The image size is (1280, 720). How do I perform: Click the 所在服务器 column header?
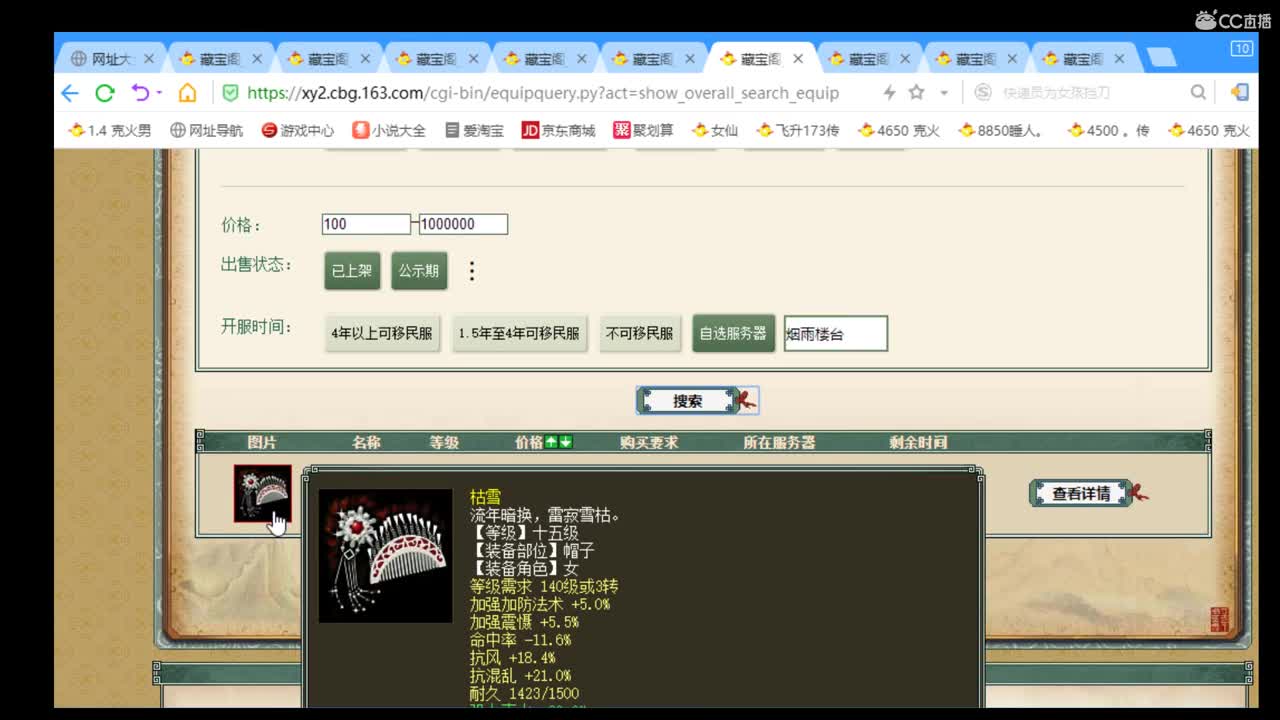click(x=779, y=442)
